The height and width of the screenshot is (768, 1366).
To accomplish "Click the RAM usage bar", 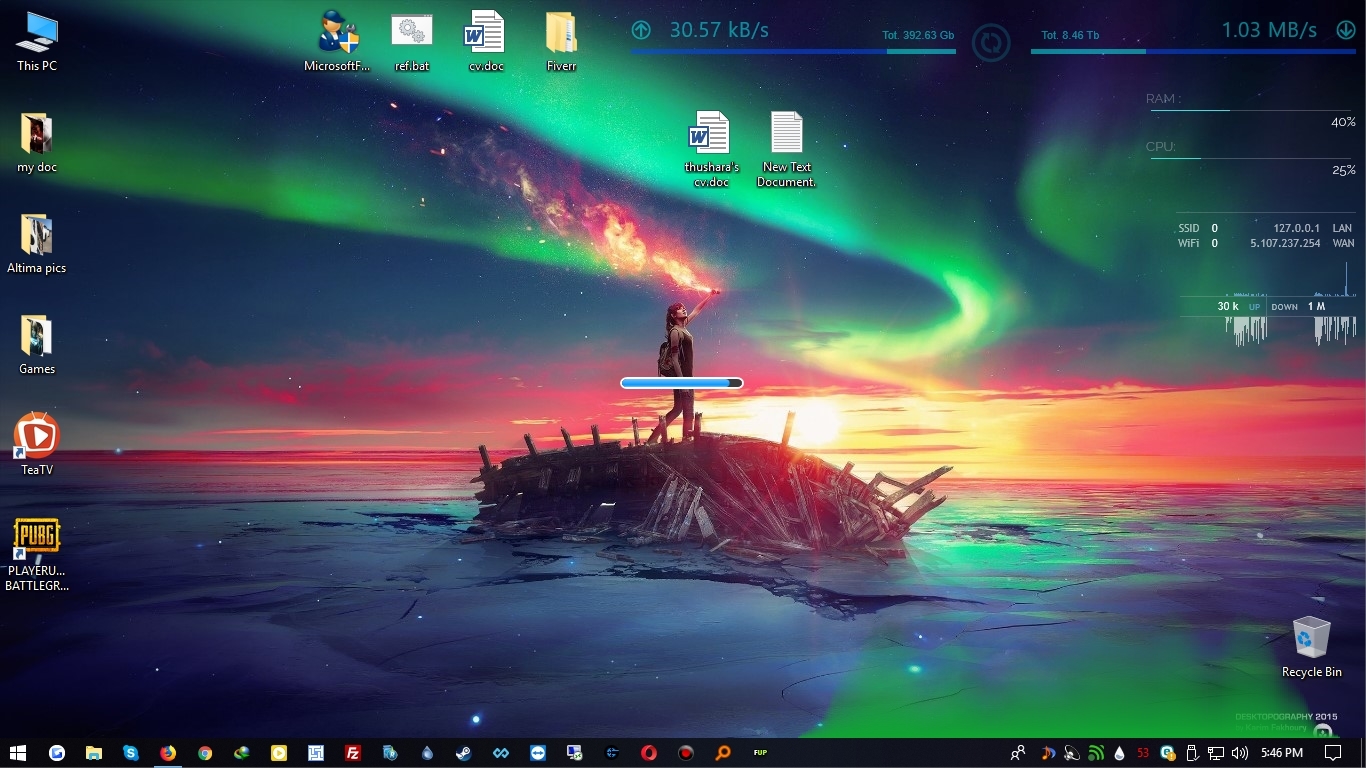I will [x=1251, y=110].
